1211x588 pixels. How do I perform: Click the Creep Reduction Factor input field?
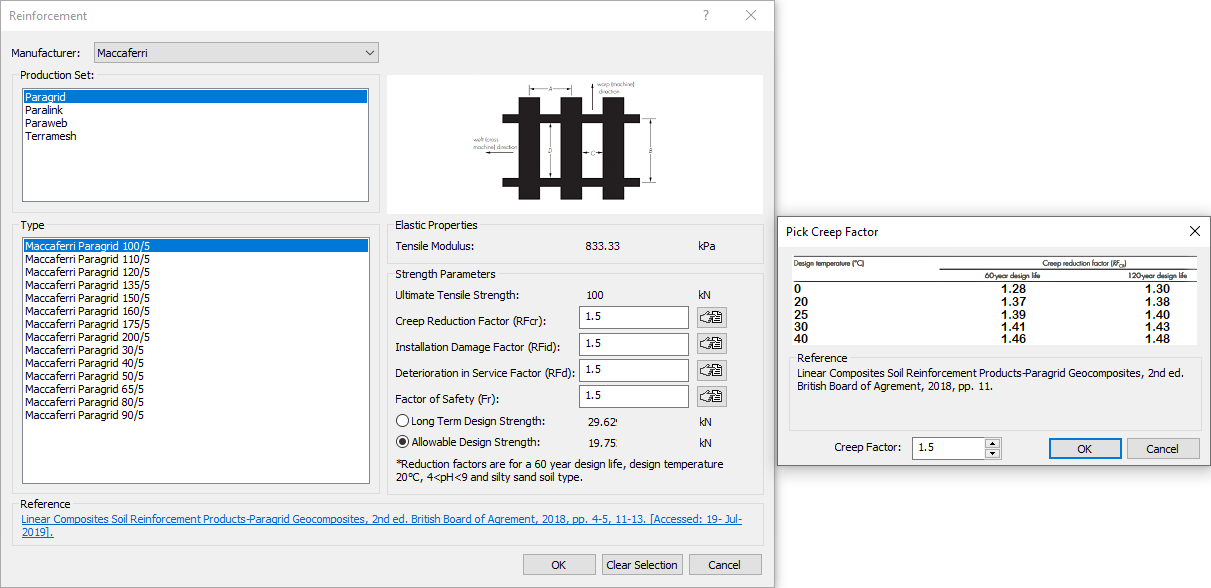(634, 318)
